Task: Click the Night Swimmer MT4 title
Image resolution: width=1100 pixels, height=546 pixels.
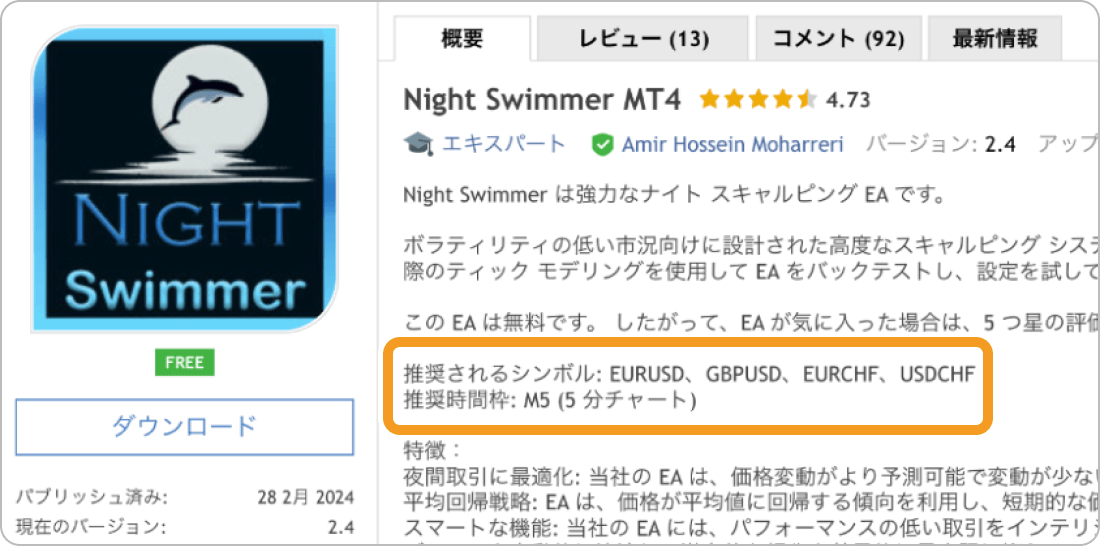Action: click(542, 100)
